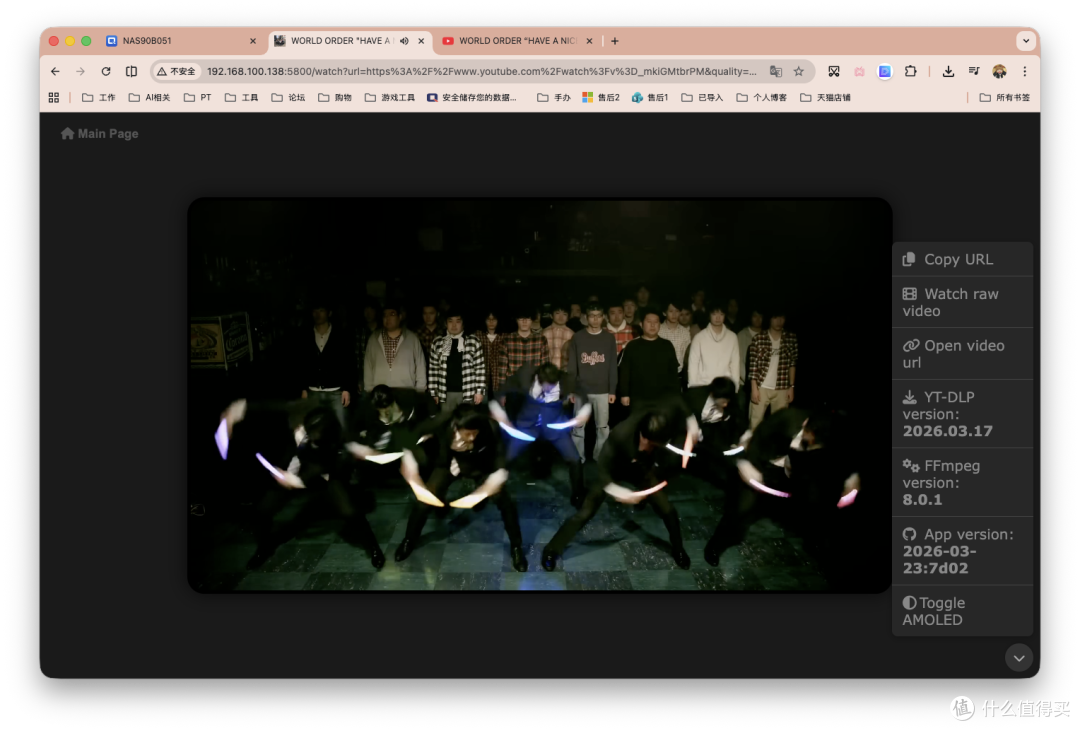1080x731 pixels.
Task: Open a new browser tab
Action: click(615, 41)
